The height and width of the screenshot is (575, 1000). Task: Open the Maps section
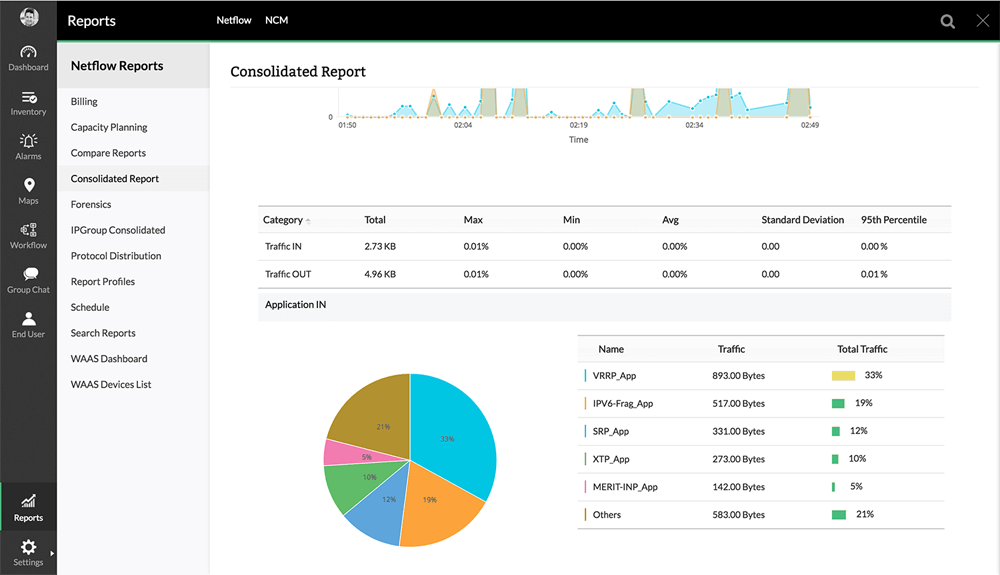coord(28,192)
